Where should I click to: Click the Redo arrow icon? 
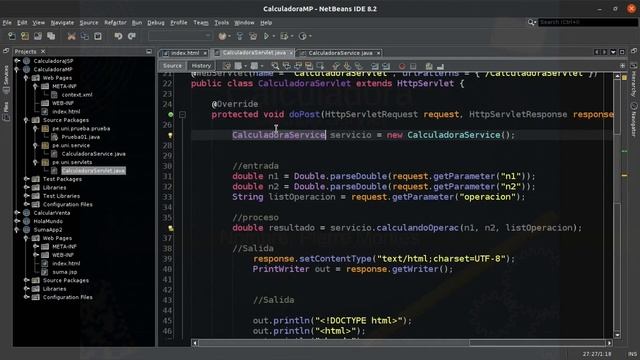[x=131, y=36]
